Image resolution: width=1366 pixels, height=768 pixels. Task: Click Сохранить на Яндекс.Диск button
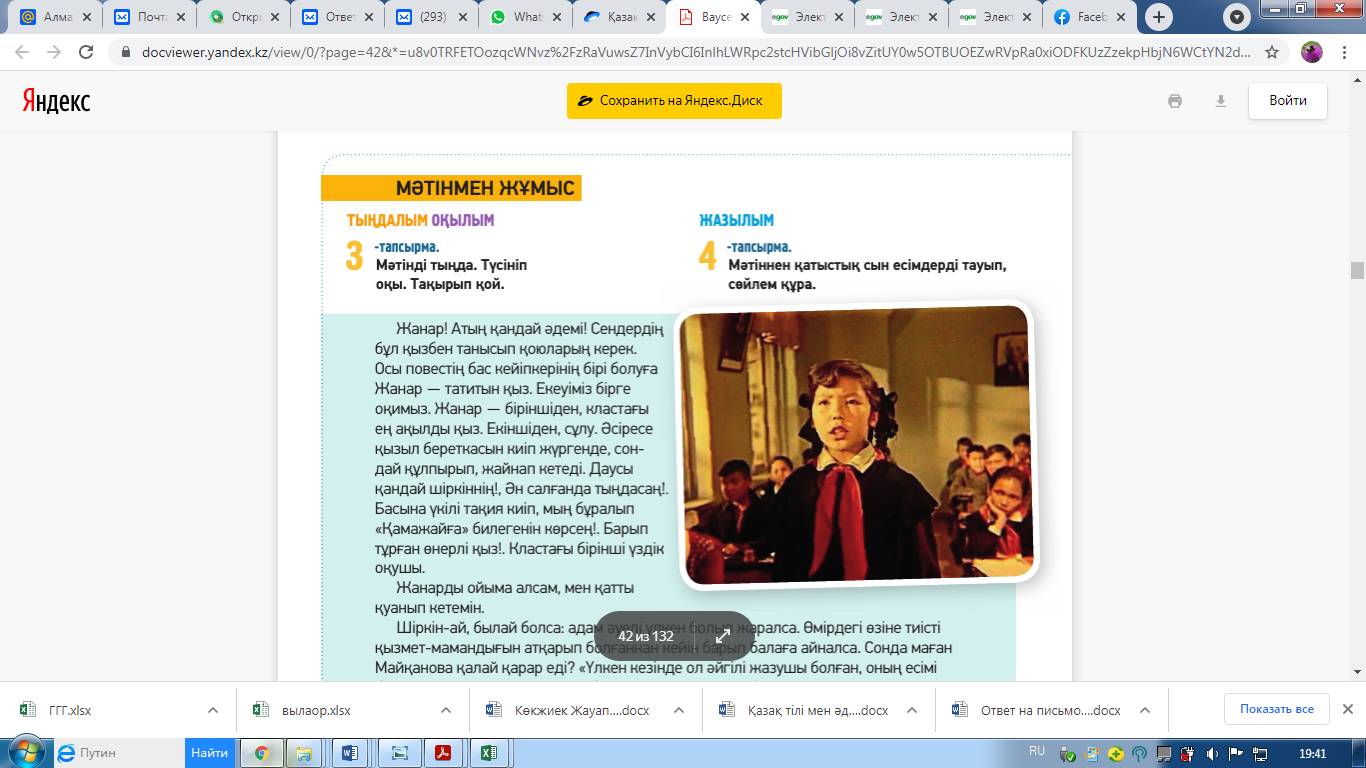tap(674, 101)
